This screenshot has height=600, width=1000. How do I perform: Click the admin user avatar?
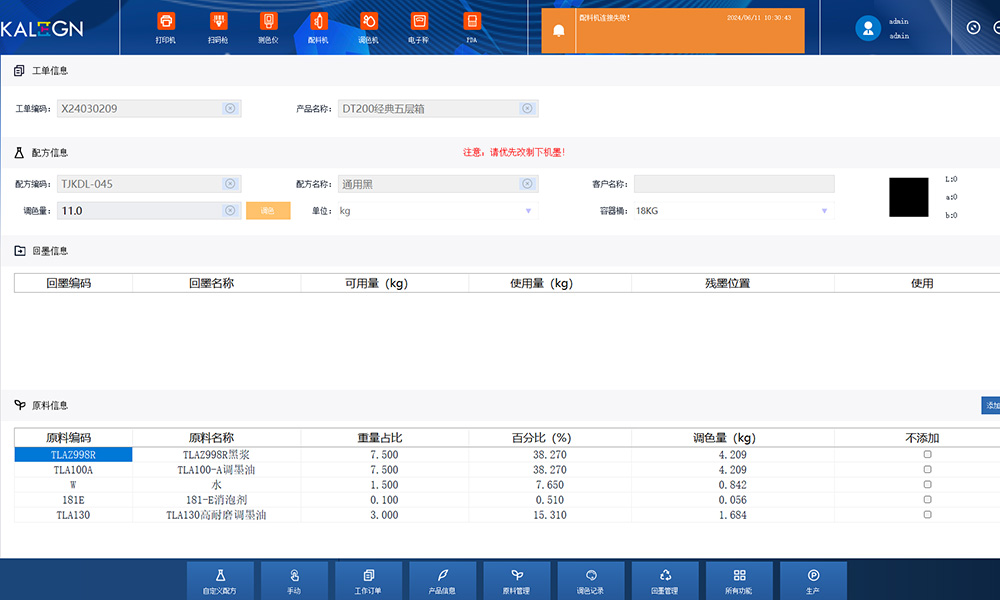[868, 28]
